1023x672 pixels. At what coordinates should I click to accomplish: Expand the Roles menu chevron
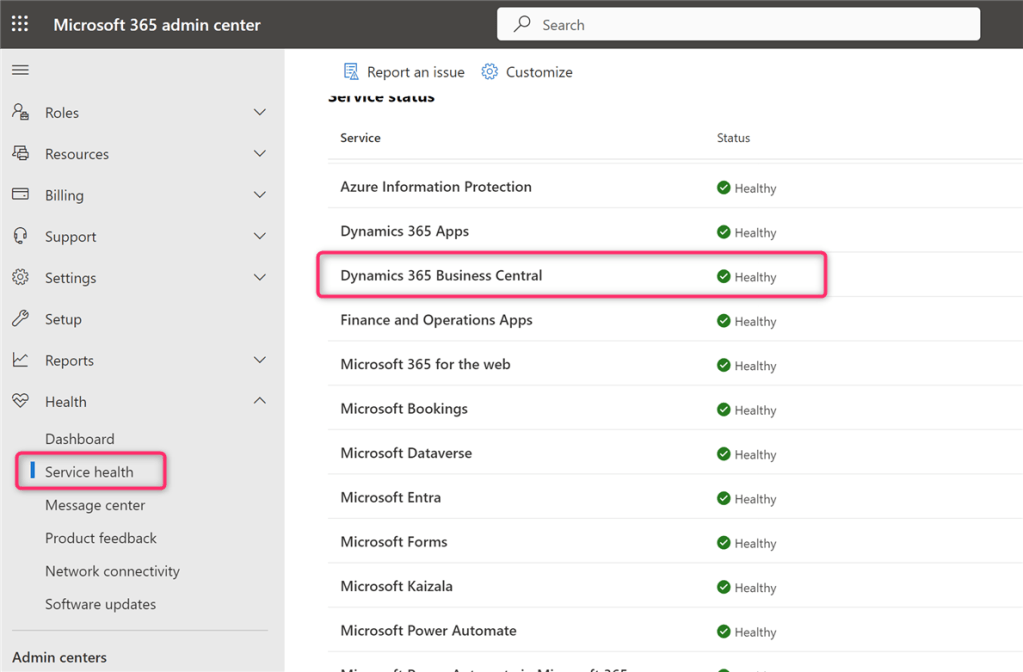[x=260, y=112]
